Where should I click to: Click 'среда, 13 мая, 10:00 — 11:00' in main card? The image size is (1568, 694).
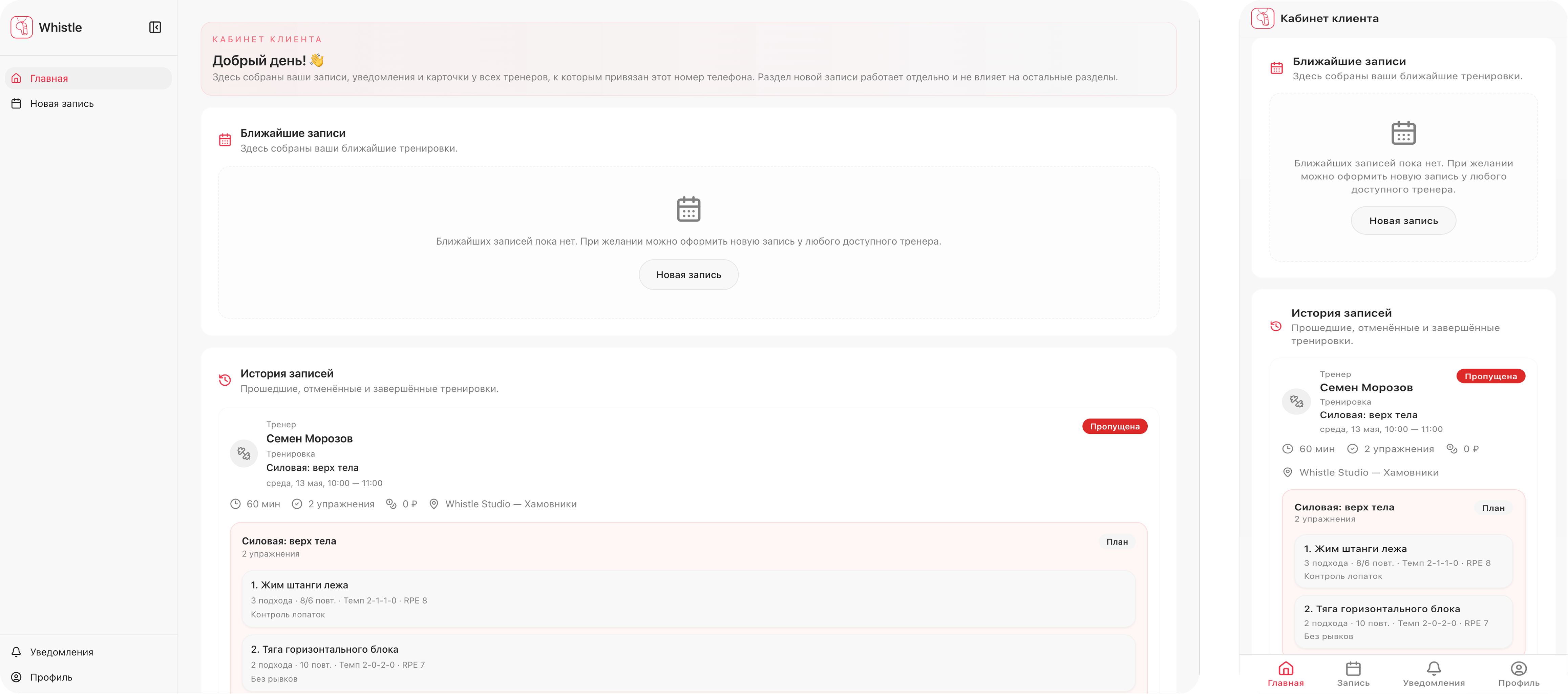coord(324,483)
